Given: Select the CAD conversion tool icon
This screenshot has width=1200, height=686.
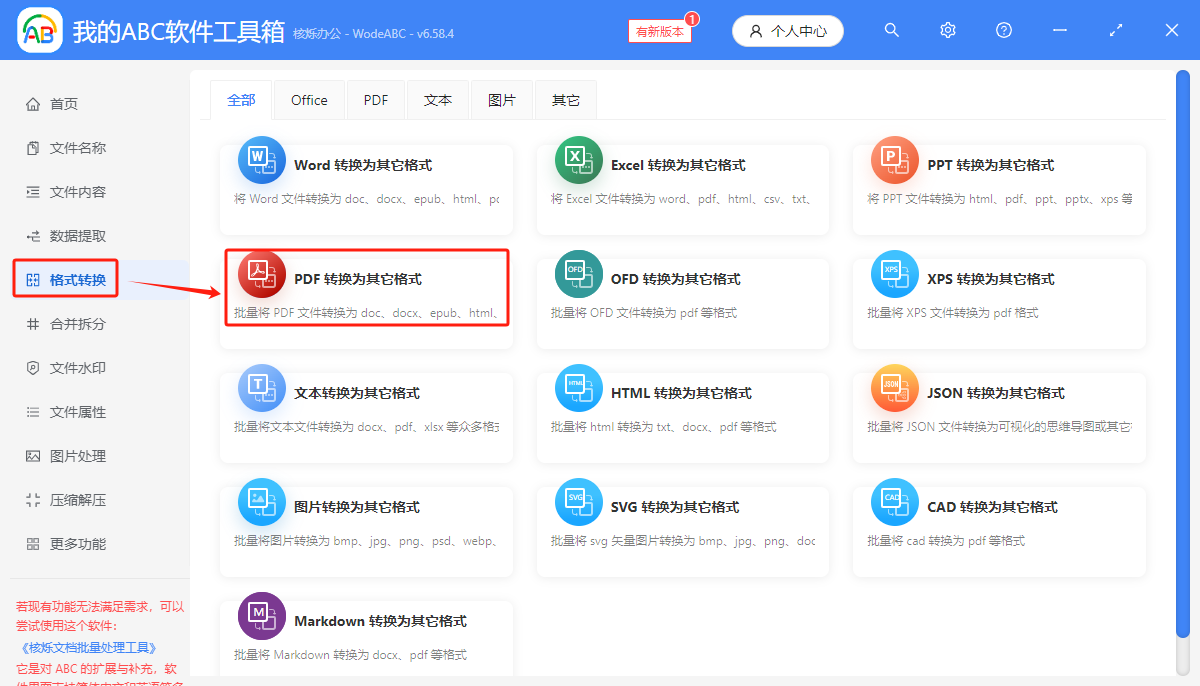Looking at the screenshot, I should 894,501.
